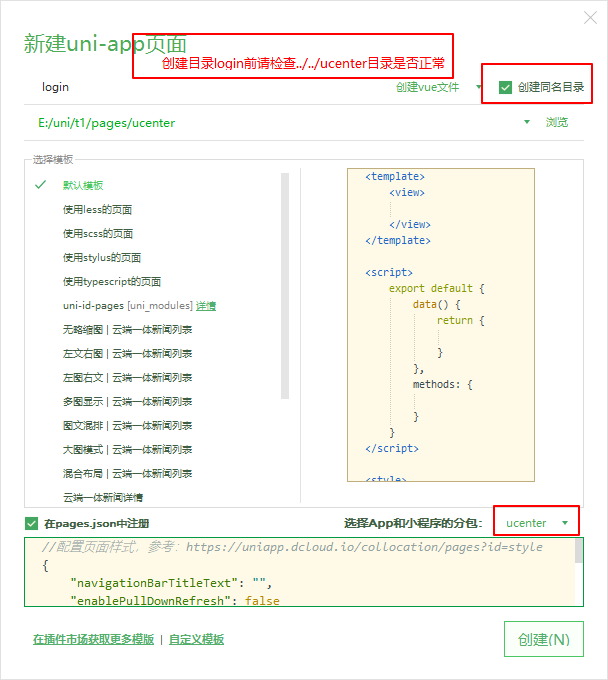Click the green checkmark next to 默认模板
This screenshot has height=680, width=608.
point(40,185)
